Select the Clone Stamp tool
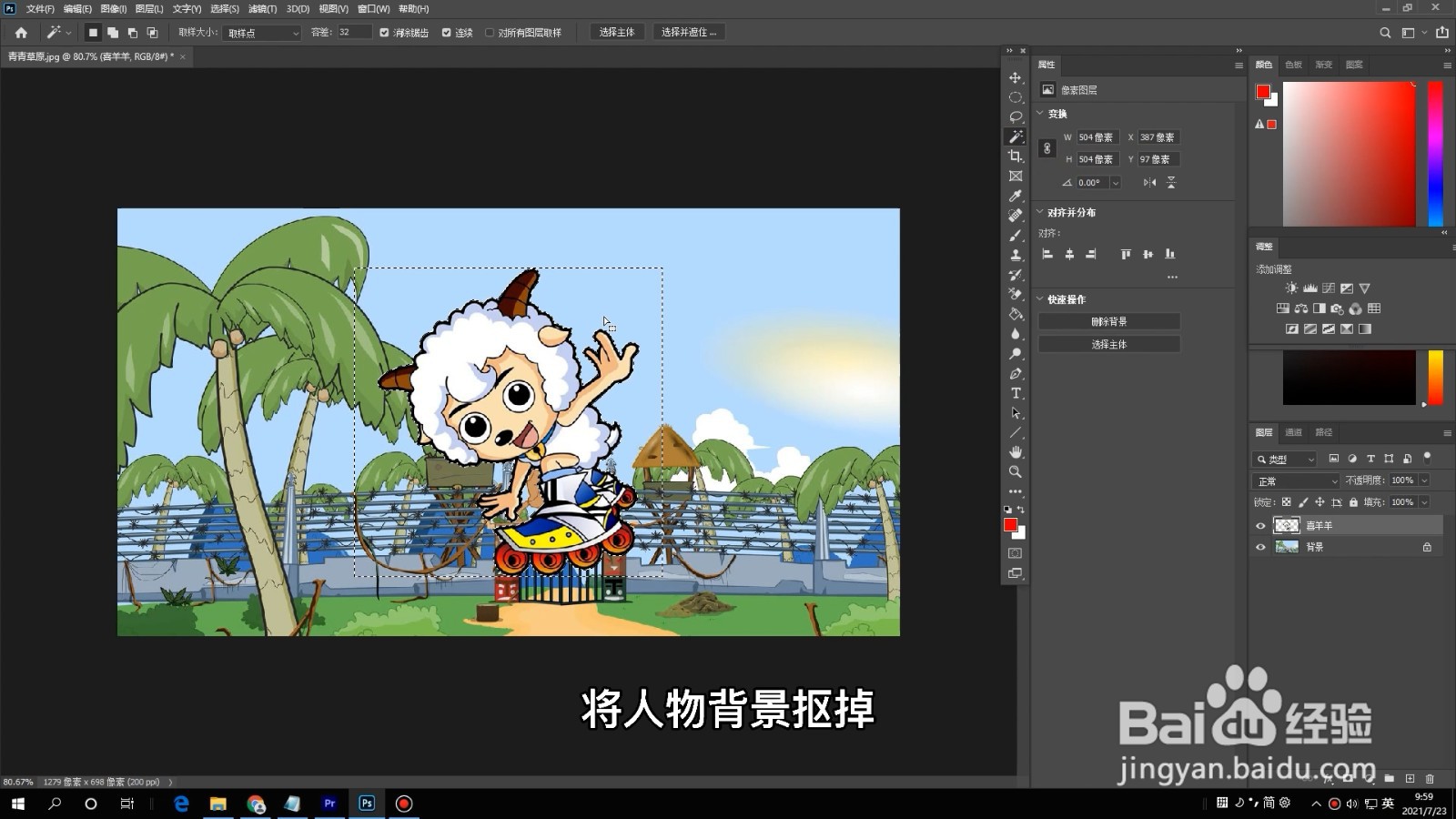 click(x=1016, y=255)
